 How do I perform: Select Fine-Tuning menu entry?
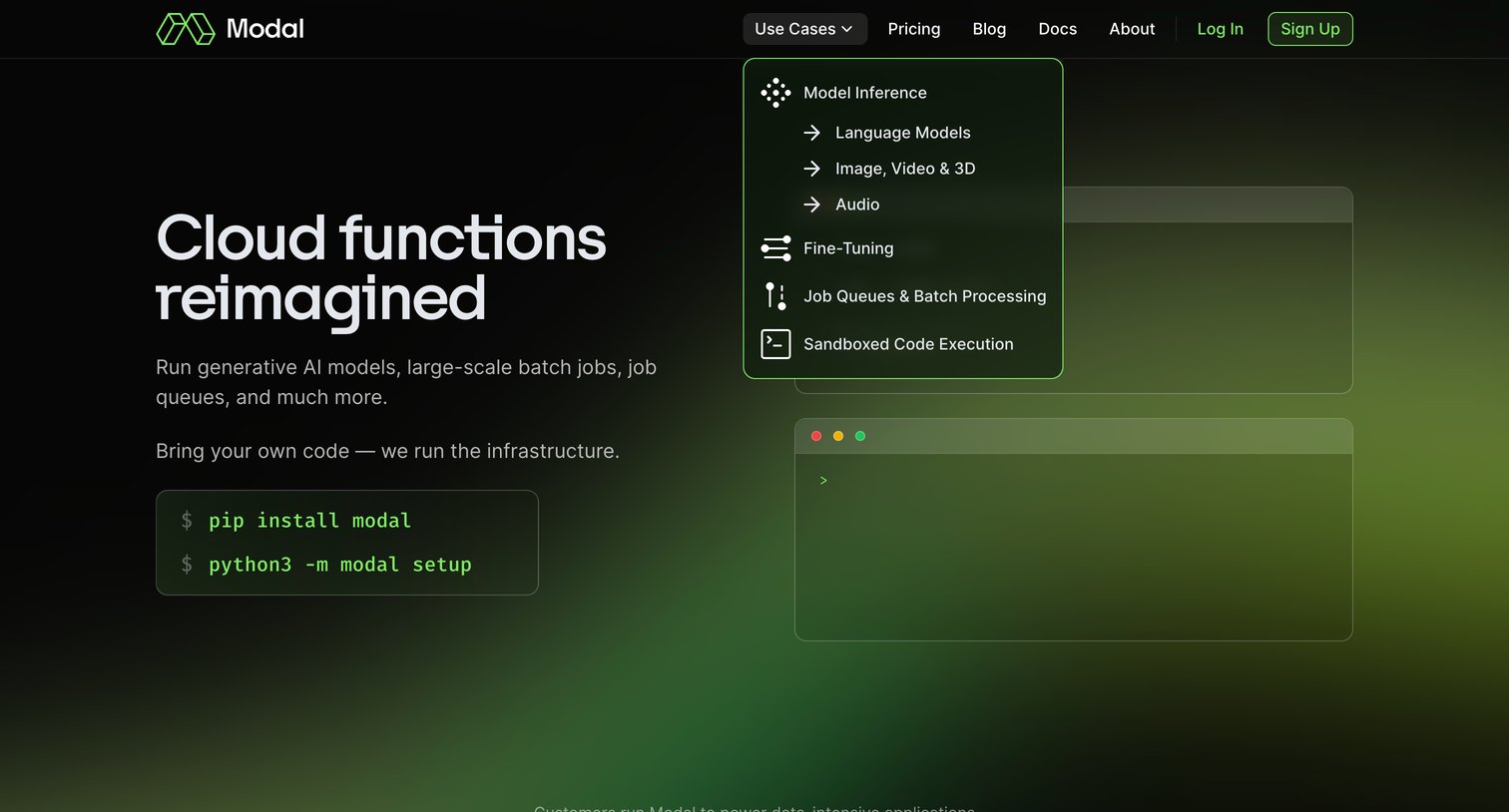click(x=848, y=248)
